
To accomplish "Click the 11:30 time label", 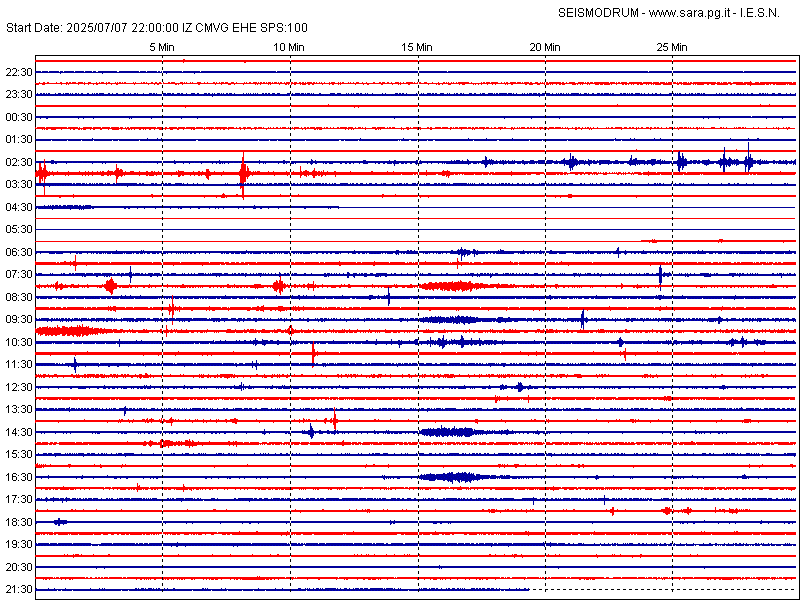I will (19, 364).
